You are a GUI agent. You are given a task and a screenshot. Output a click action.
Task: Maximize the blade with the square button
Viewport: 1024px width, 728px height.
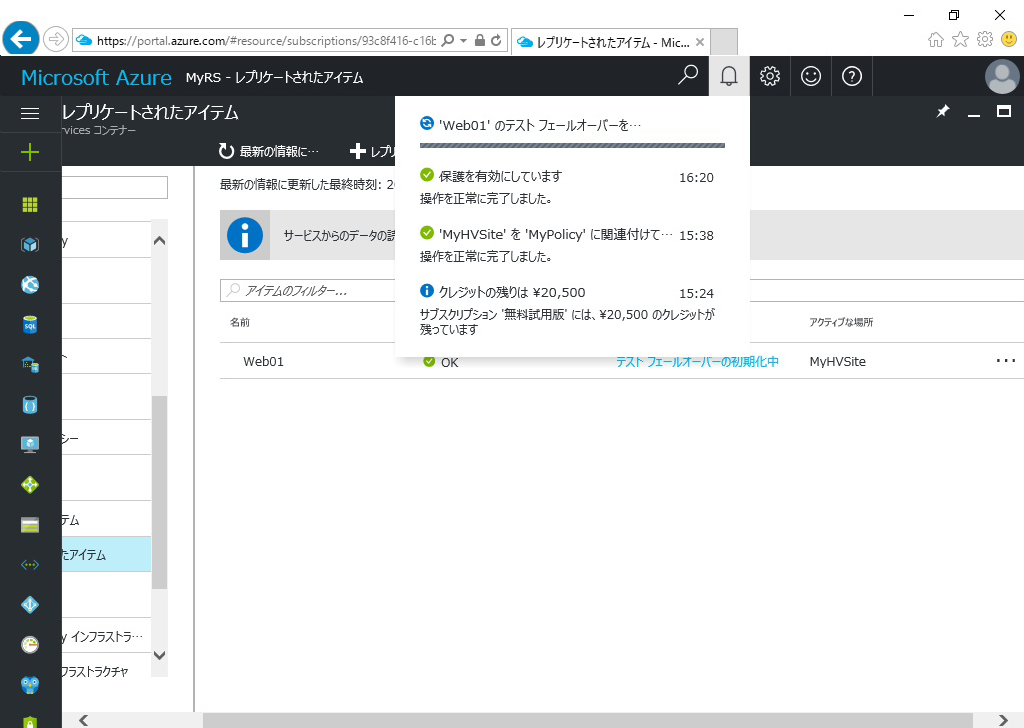1004,112
